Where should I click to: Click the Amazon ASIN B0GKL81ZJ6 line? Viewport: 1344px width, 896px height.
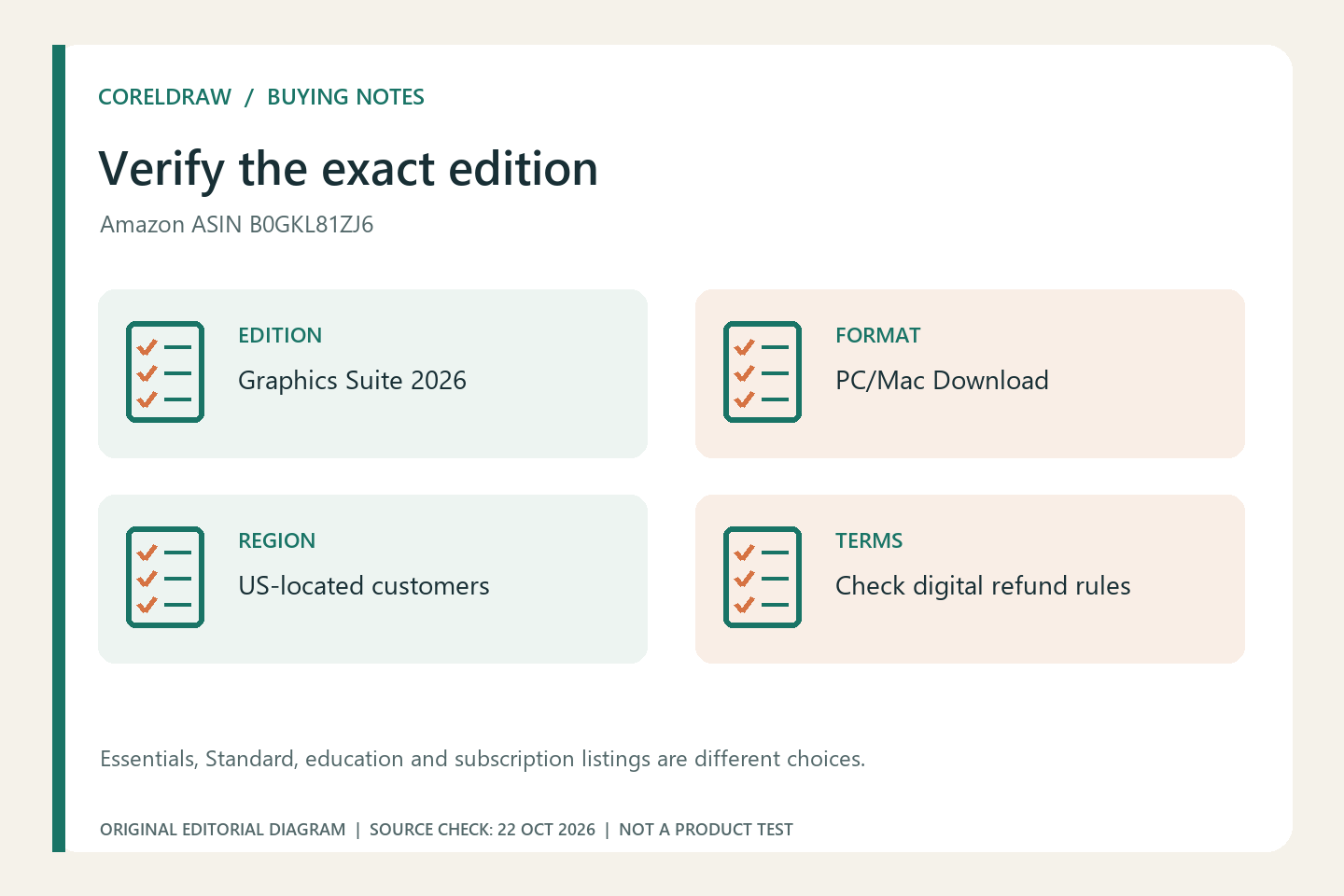(x=237, y=225)
